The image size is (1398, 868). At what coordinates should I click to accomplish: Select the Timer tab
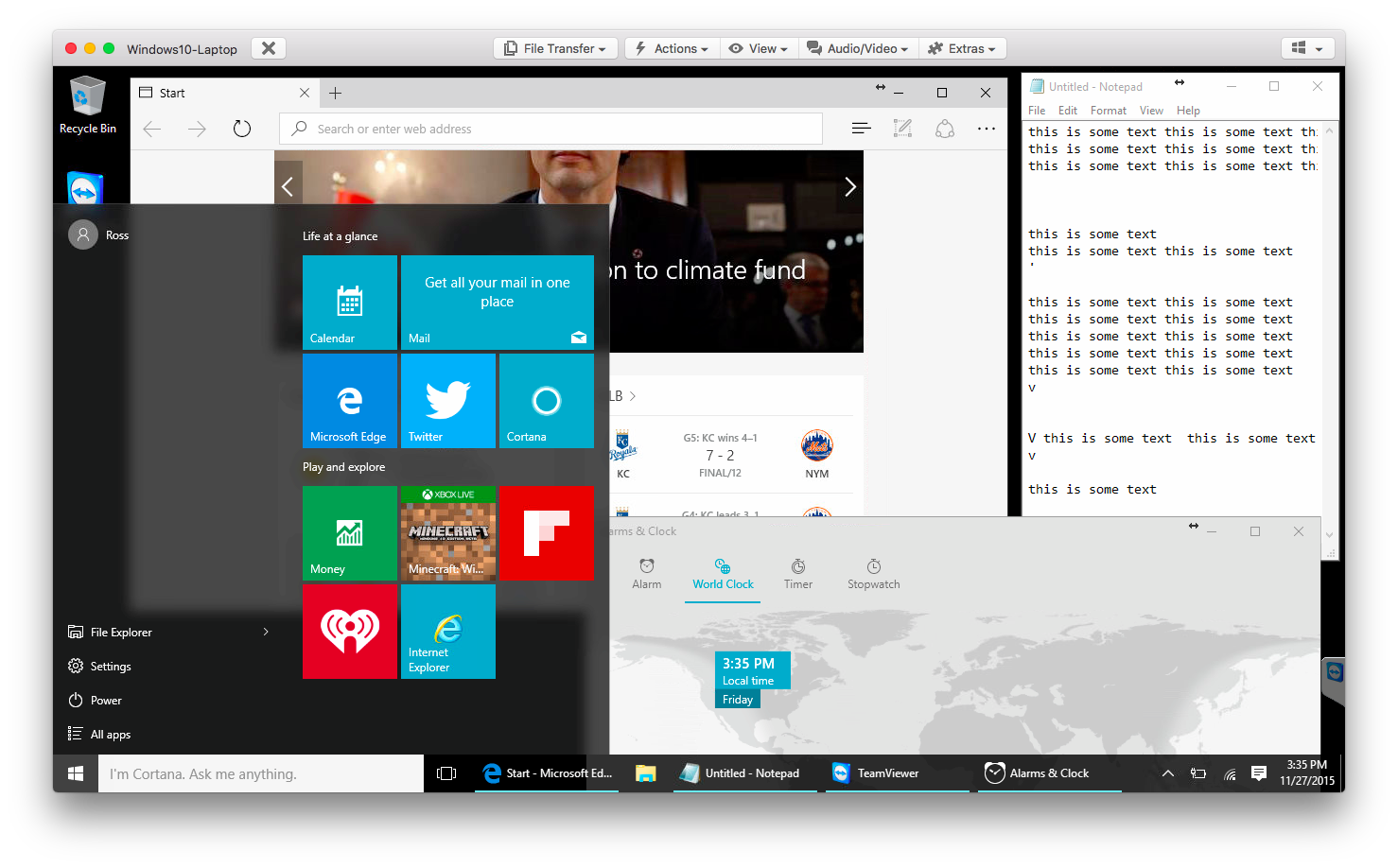click(x=797, y=573)
